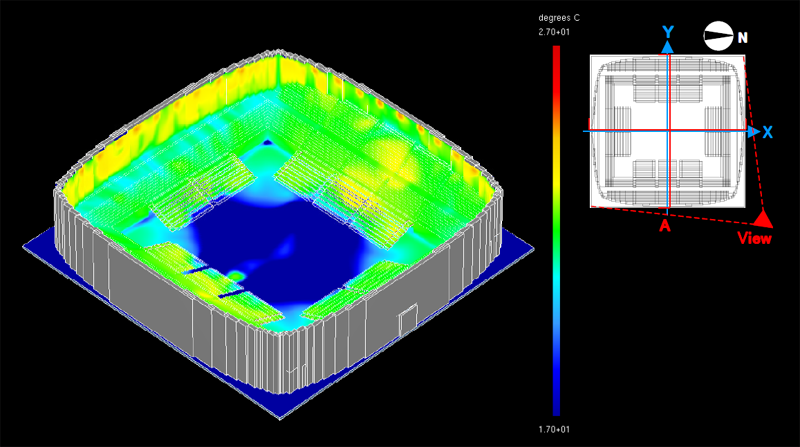Image resolution: width=800 pixels, height=447 pixels.
Task: Select the 'degrees C' legend label
Action: click(559, 18)
